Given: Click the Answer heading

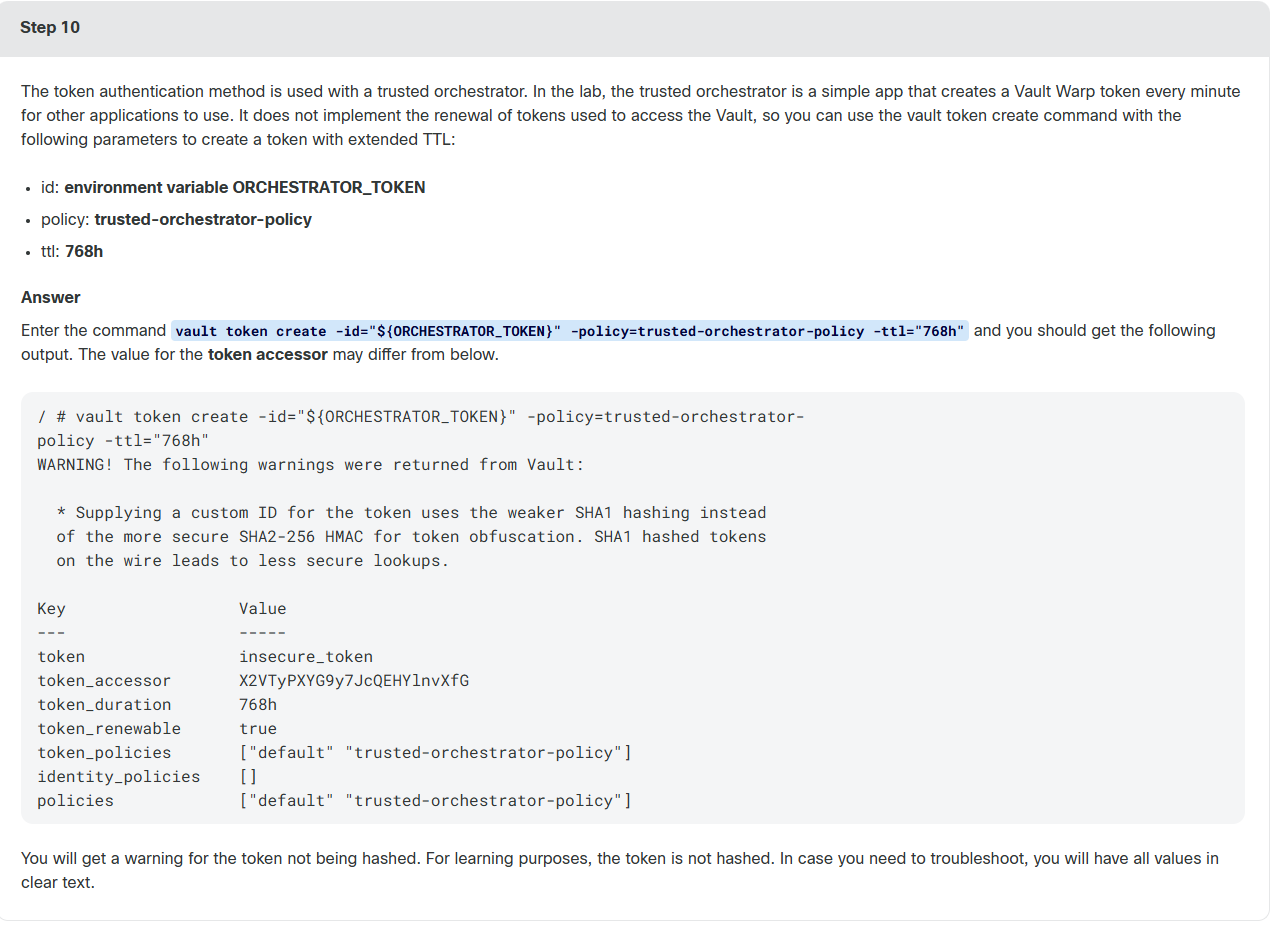Looking at the screenshot, I should [51, 297].
